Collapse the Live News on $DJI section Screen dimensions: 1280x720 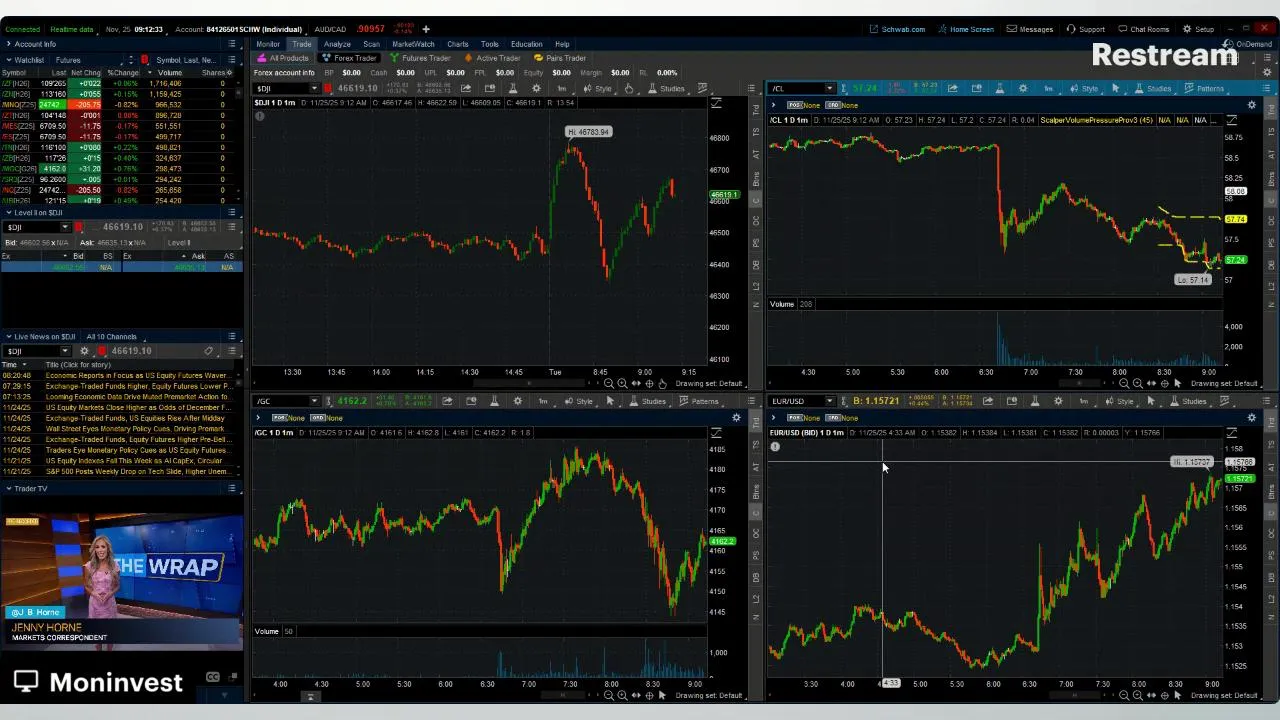click(x=8, y=337)
